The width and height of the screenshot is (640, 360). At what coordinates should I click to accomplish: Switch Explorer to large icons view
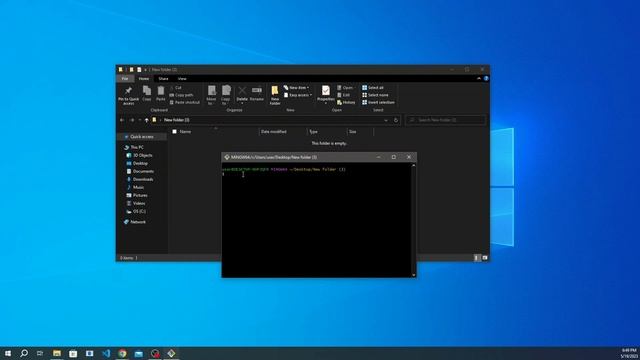[x=485, y=258]
